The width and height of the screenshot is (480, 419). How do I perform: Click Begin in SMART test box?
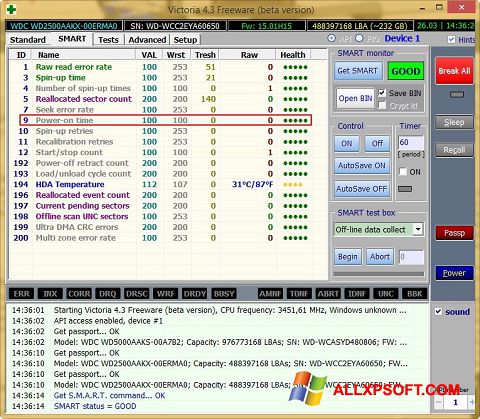point(348,257)
